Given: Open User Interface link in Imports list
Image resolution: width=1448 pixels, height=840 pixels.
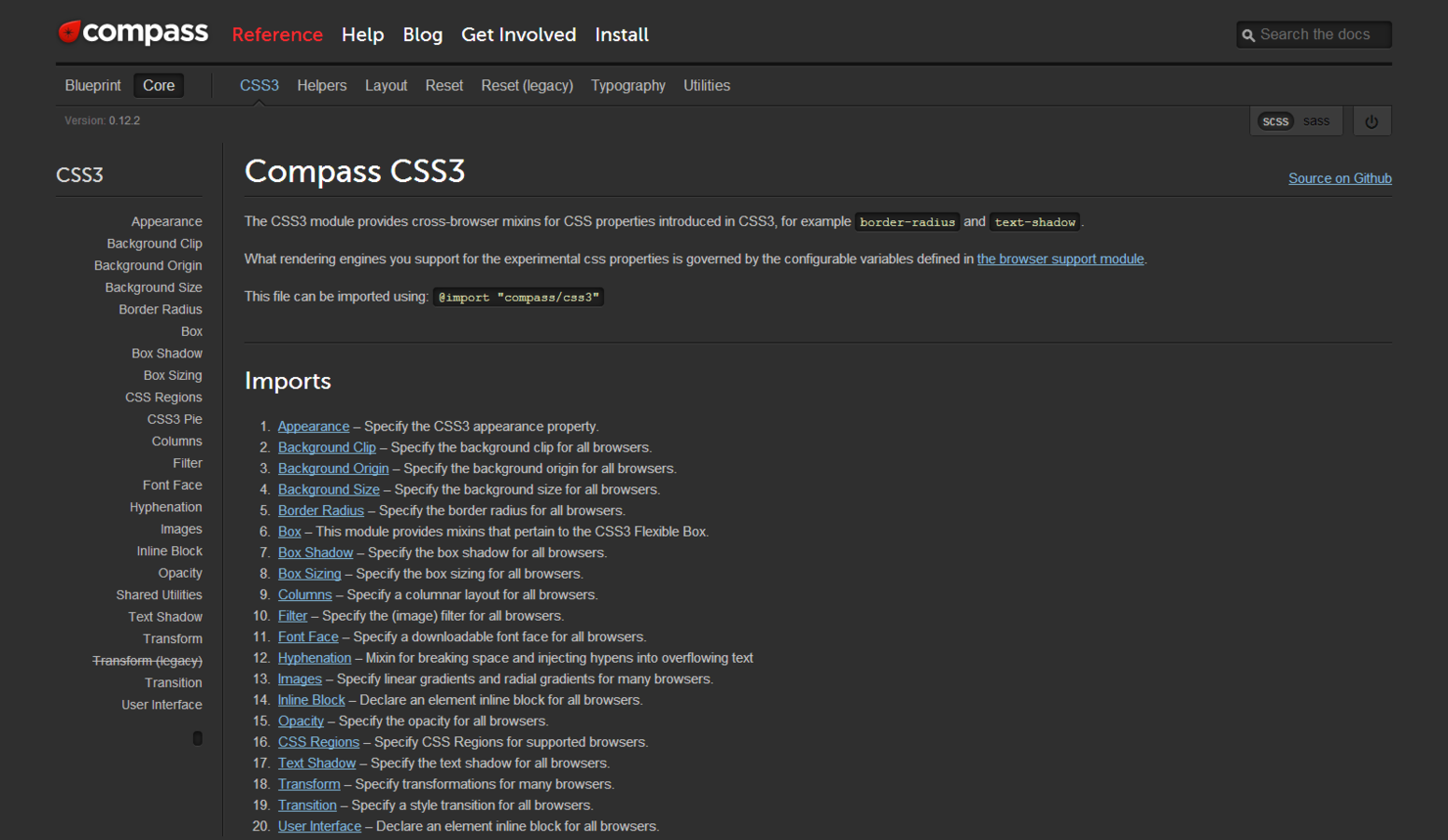Looking at the screenshot, I should point(319,827).
